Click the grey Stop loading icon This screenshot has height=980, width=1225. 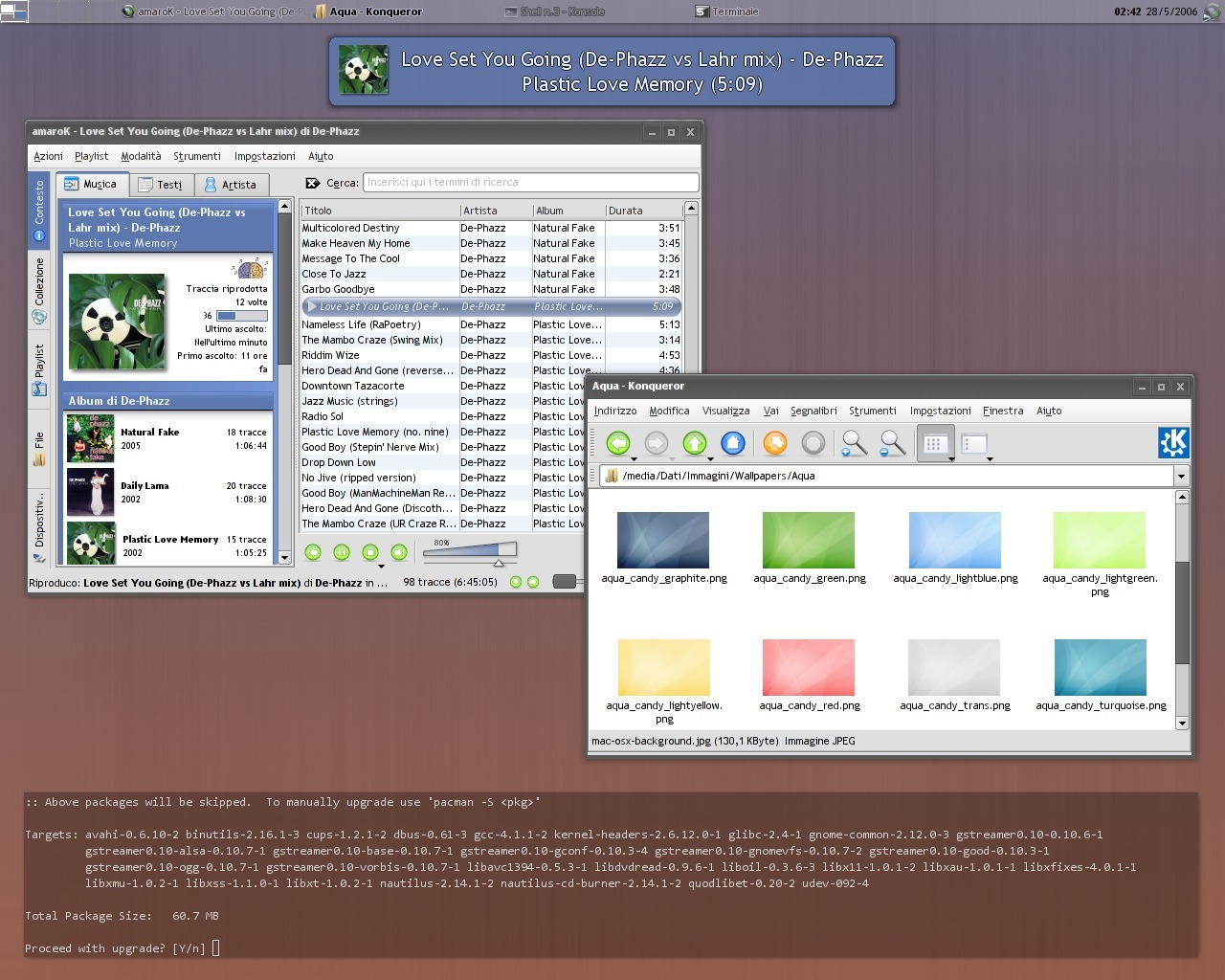coord(813,443)
